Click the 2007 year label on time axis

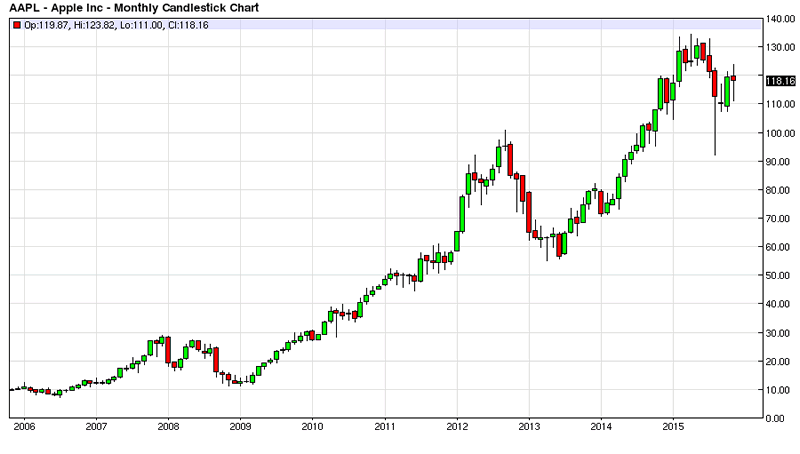point(96,426)
